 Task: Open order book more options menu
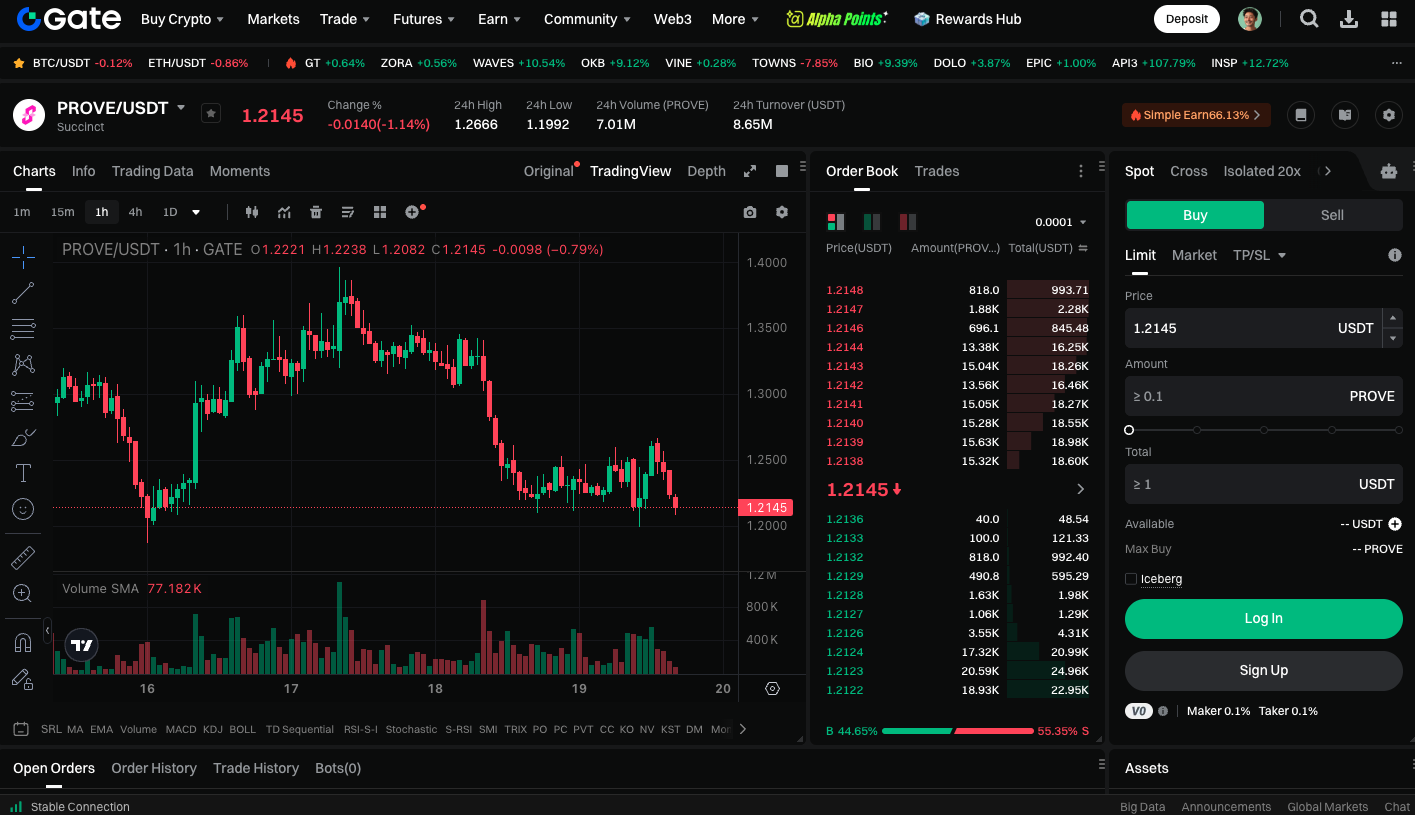(1080, 171)
